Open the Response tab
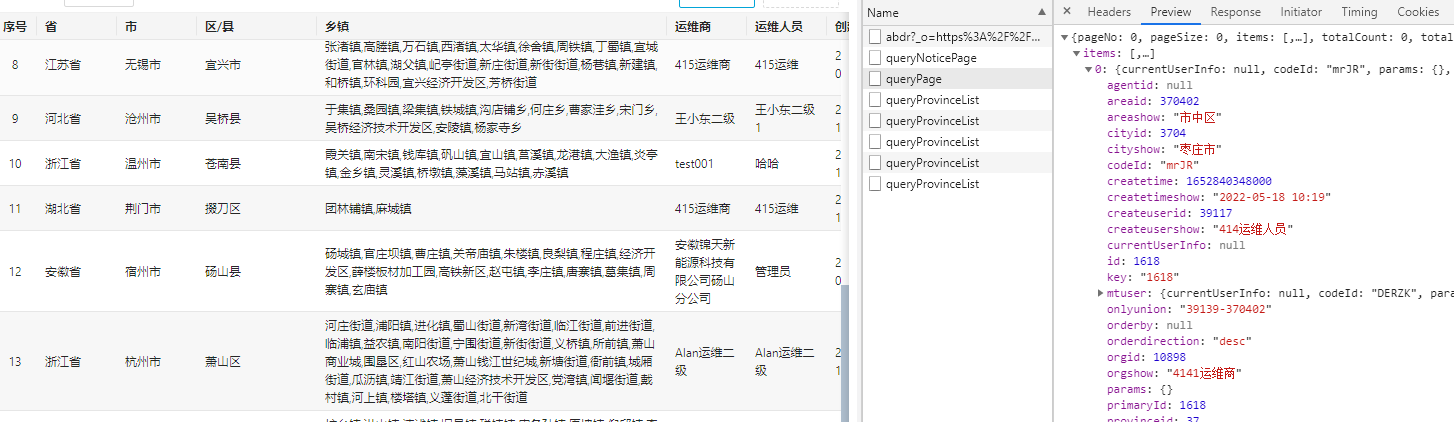 (1235, 12)
